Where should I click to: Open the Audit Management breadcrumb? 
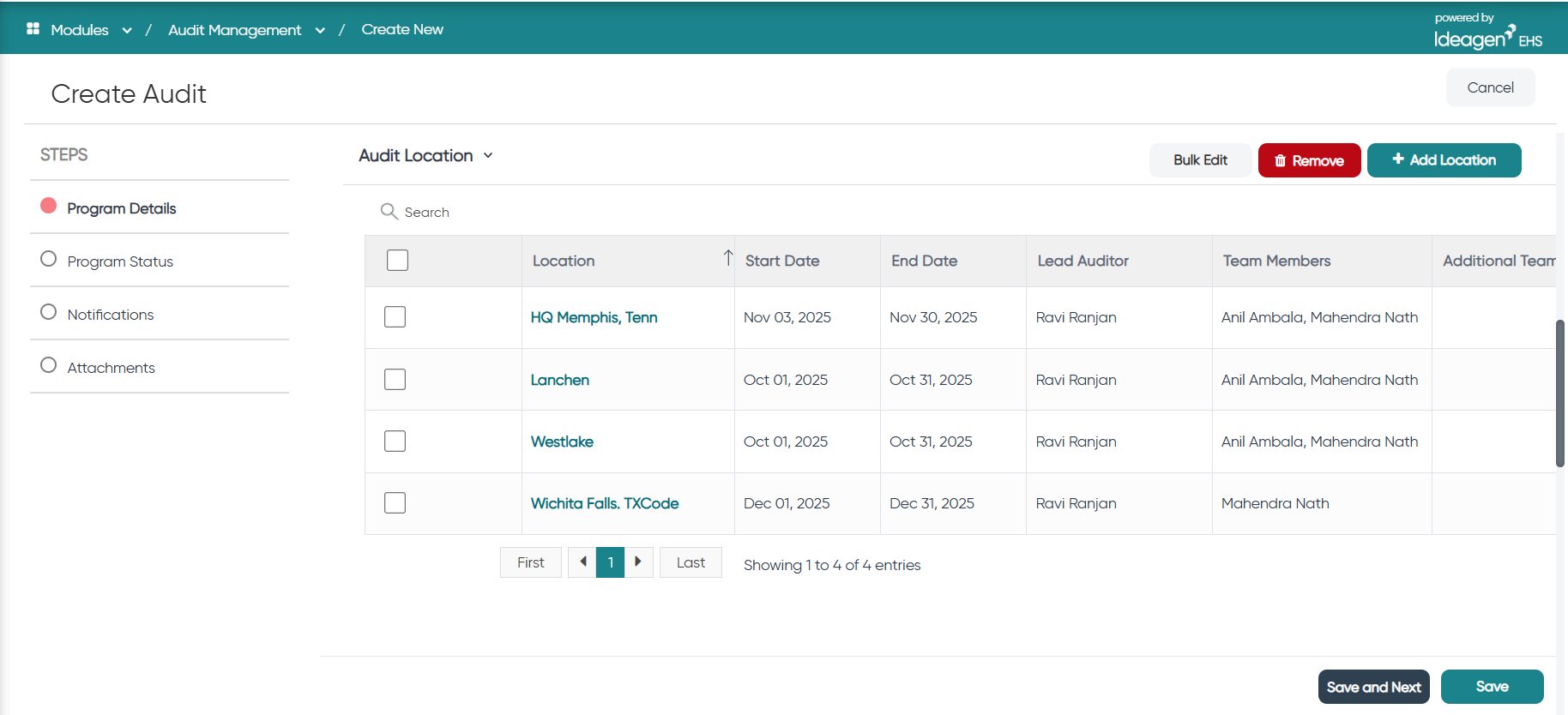(234, 30)
